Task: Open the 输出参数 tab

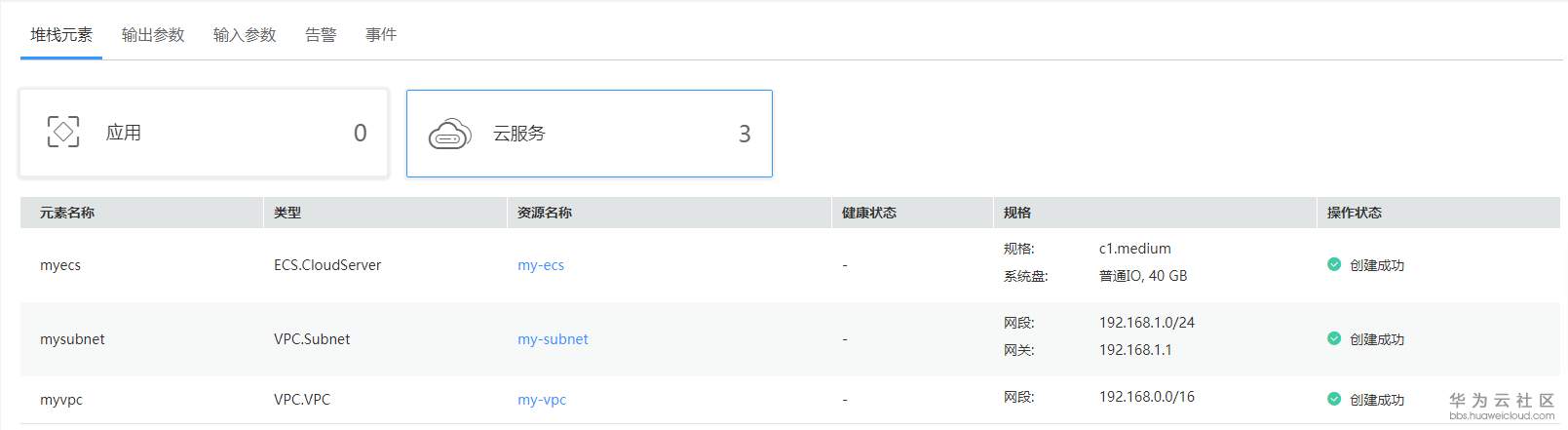Action: pyautogui.click(x=153, y=35)
